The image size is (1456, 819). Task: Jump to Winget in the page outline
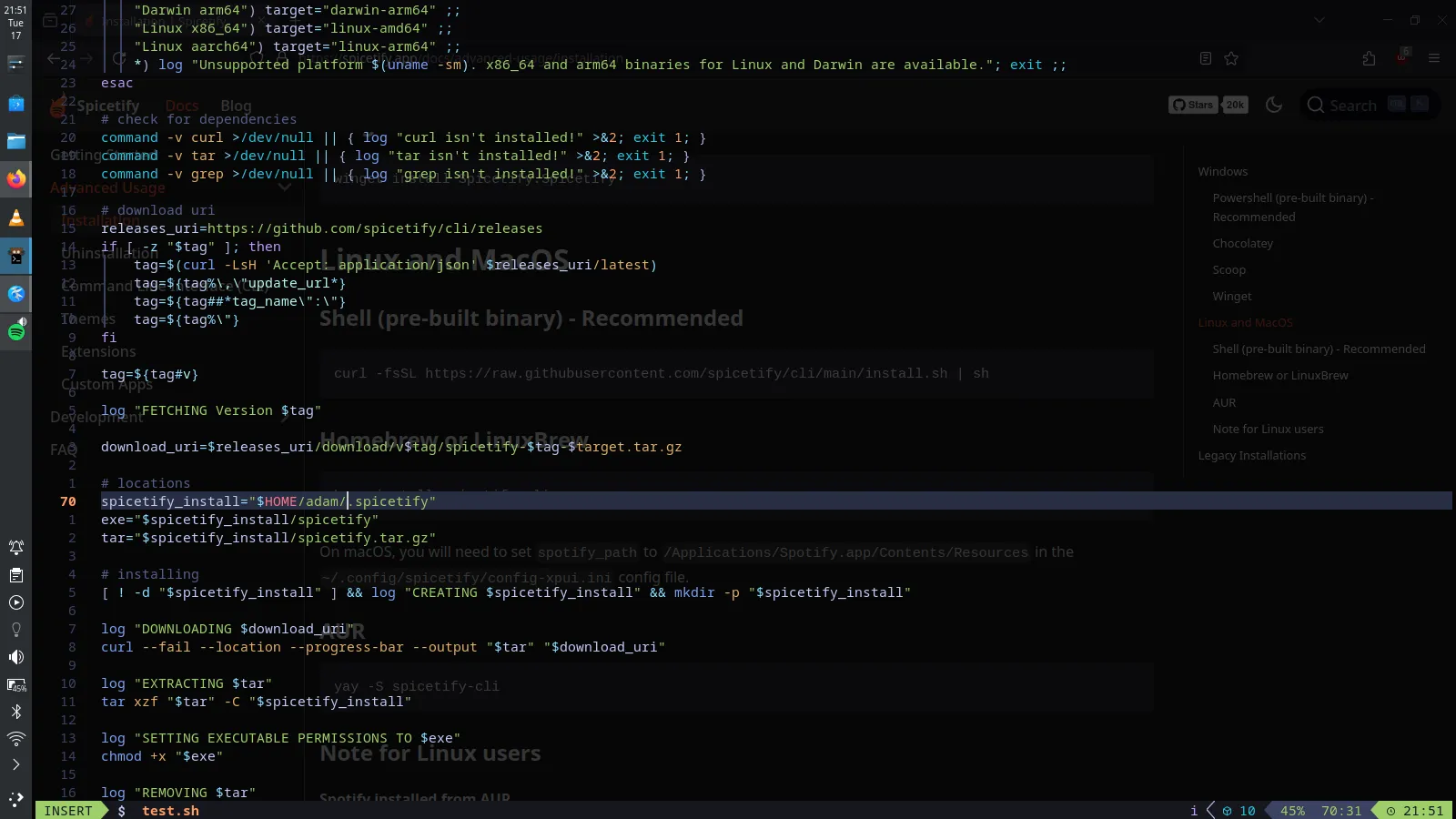1232,296
